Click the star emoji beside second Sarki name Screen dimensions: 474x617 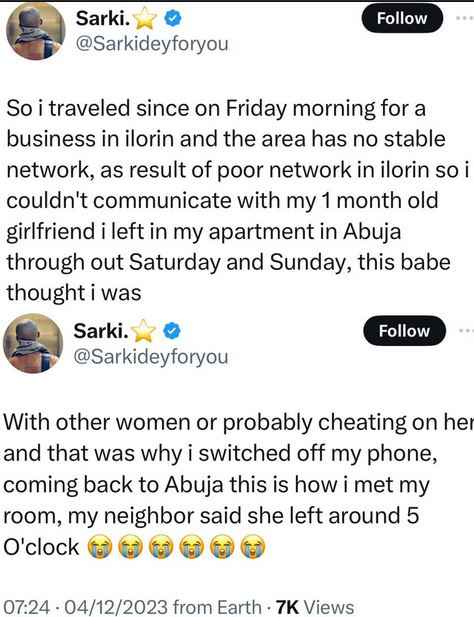[144, 332]
